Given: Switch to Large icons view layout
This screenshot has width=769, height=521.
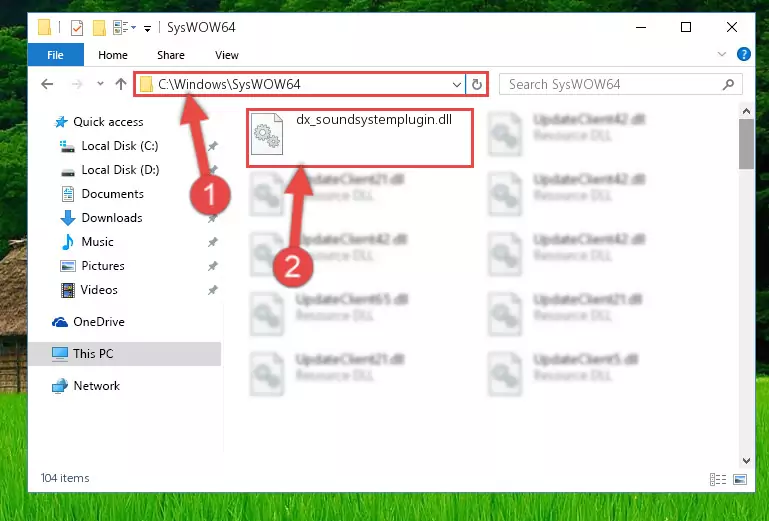Looking at the screenshot, I should click(740, 479).
